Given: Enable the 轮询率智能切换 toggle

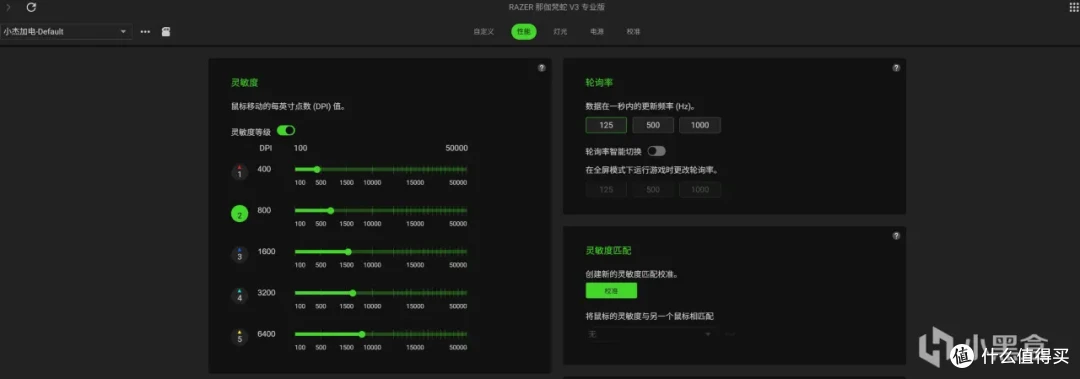Looking at the screenshot, I should 656,151.
